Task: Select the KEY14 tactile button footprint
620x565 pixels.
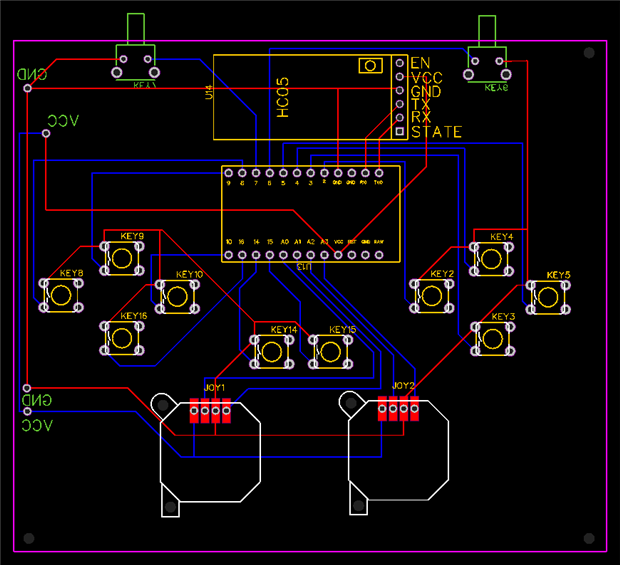Action: point(272,352)
